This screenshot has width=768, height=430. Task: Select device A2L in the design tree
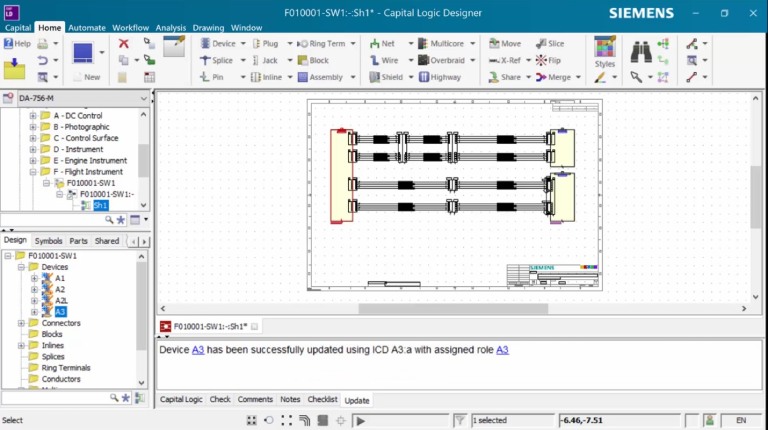tap(61, 300)
